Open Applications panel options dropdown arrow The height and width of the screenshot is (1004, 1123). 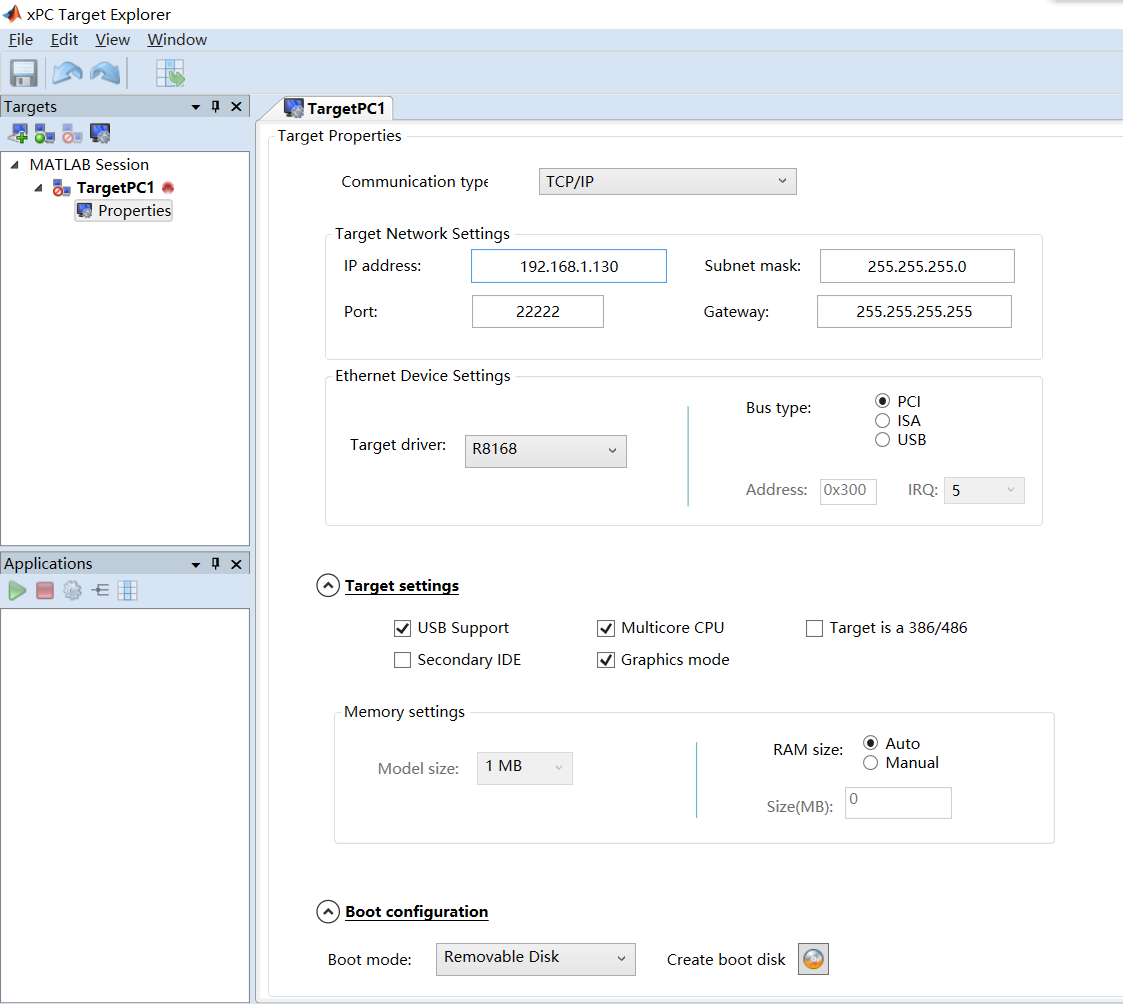tap(196, 564)
